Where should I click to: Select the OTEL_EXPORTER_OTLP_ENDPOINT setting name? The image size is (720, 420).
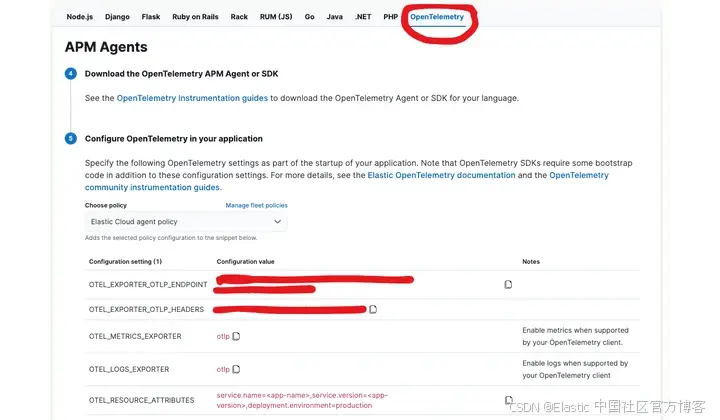point(148,285)
